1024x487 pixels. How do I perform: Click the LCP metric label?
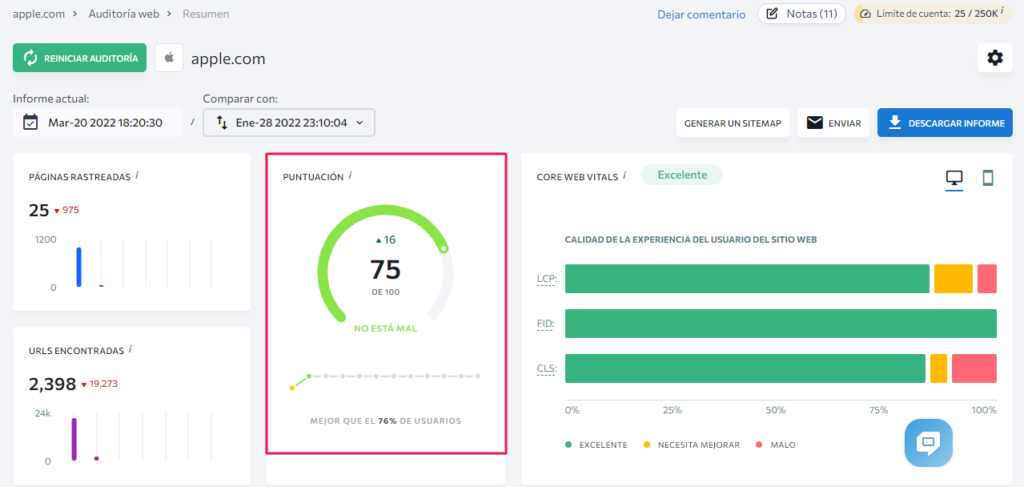click(546, 279)
